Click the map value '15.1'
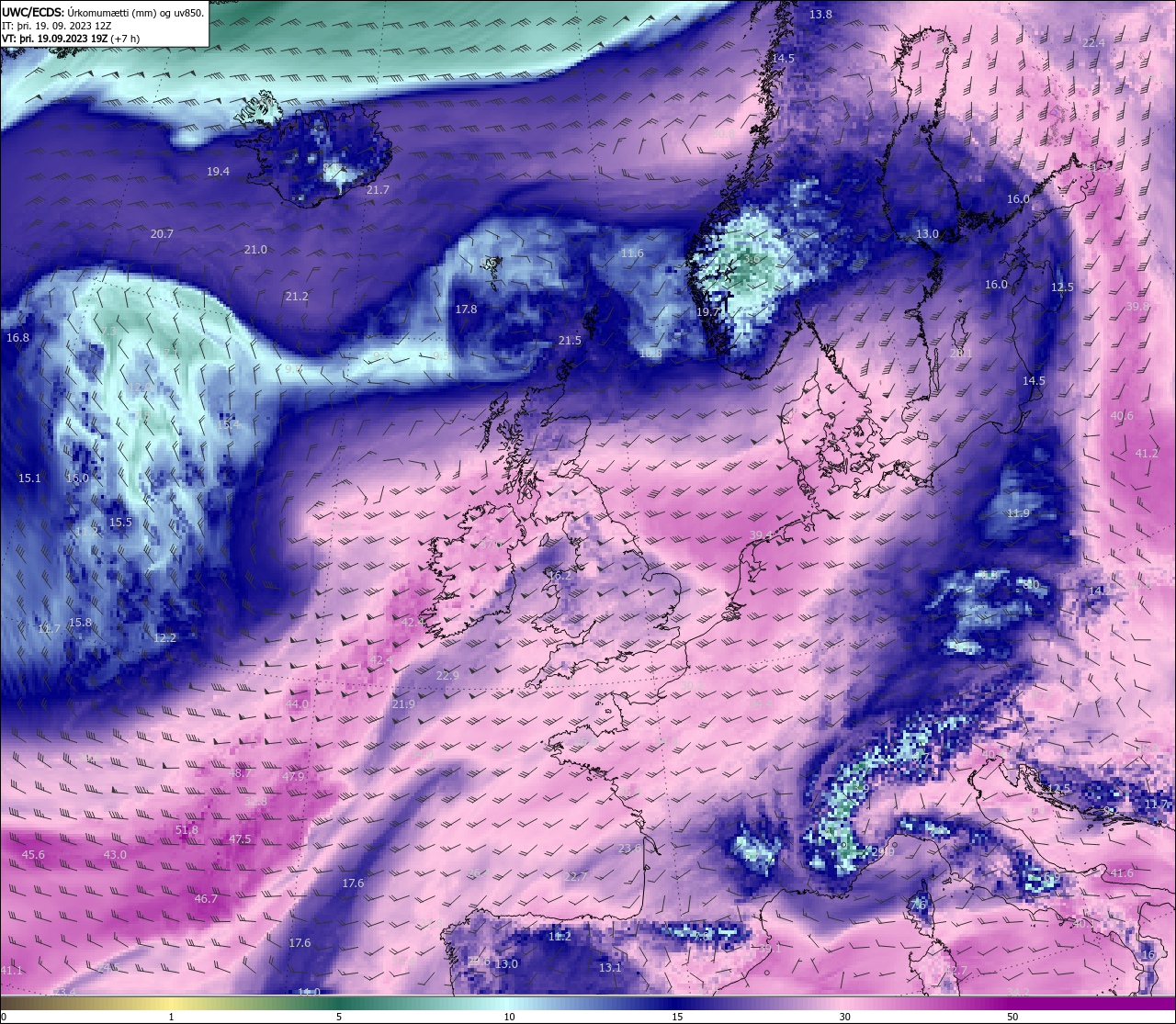 29,478
